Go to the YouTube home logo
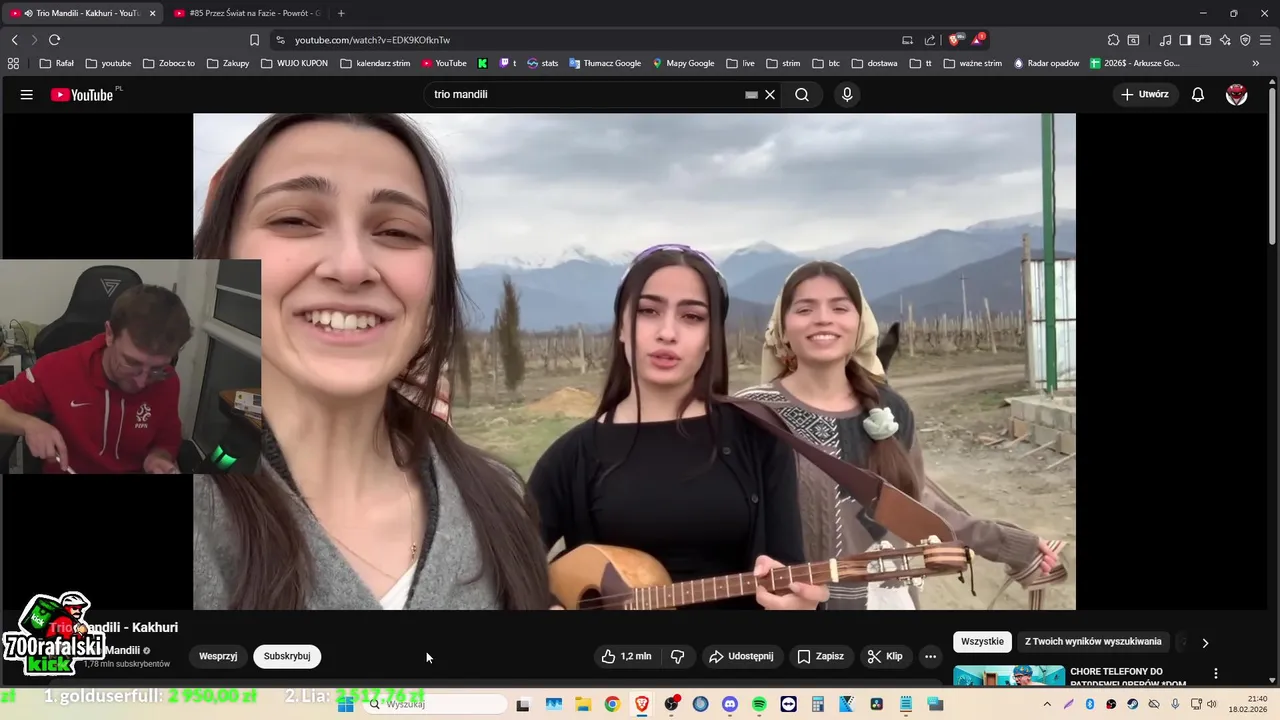1280x720 pixels. 82,95
